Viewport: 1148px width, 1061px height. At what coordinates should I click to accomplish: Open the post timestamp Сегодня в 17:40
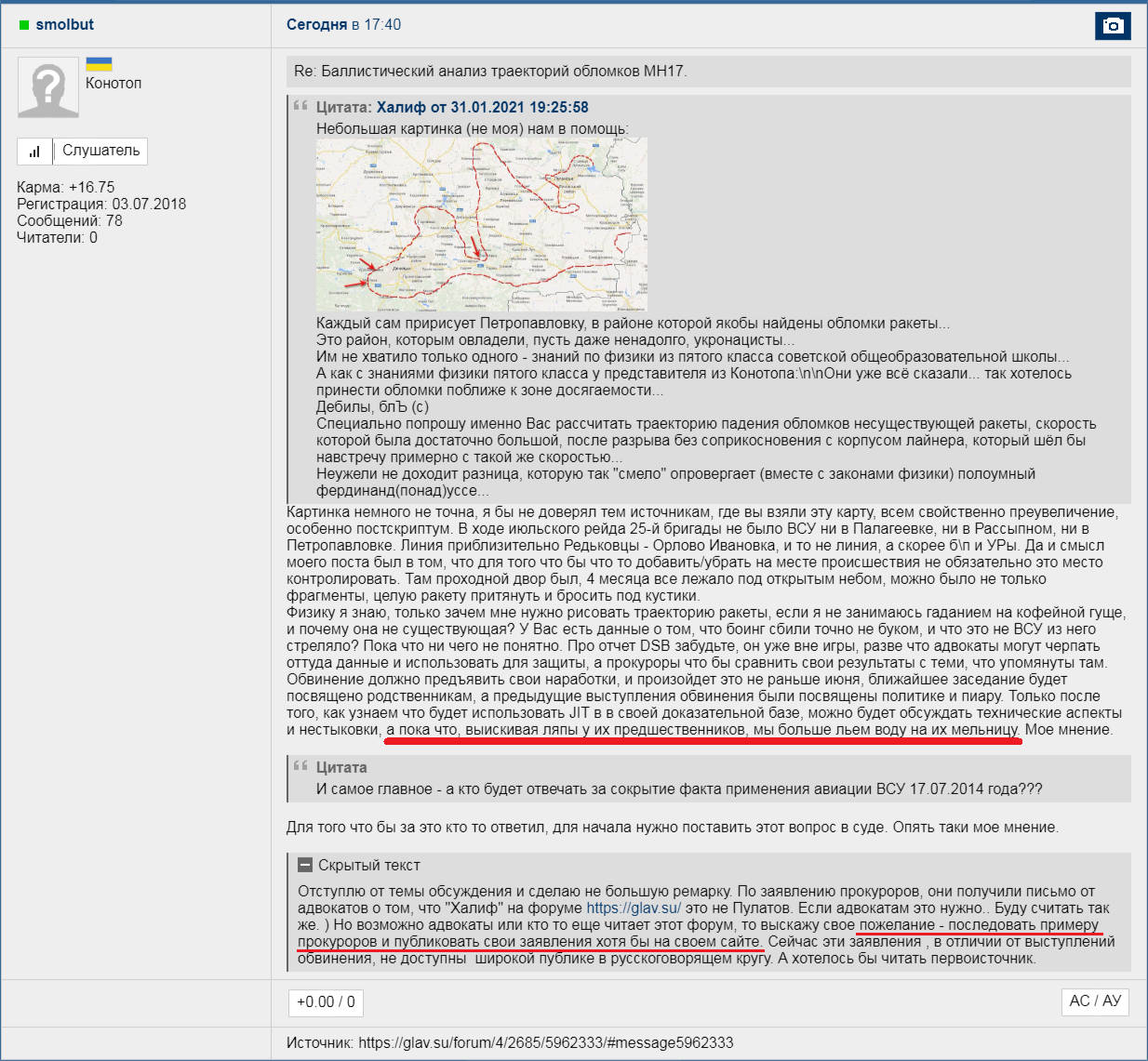(343, 24)
